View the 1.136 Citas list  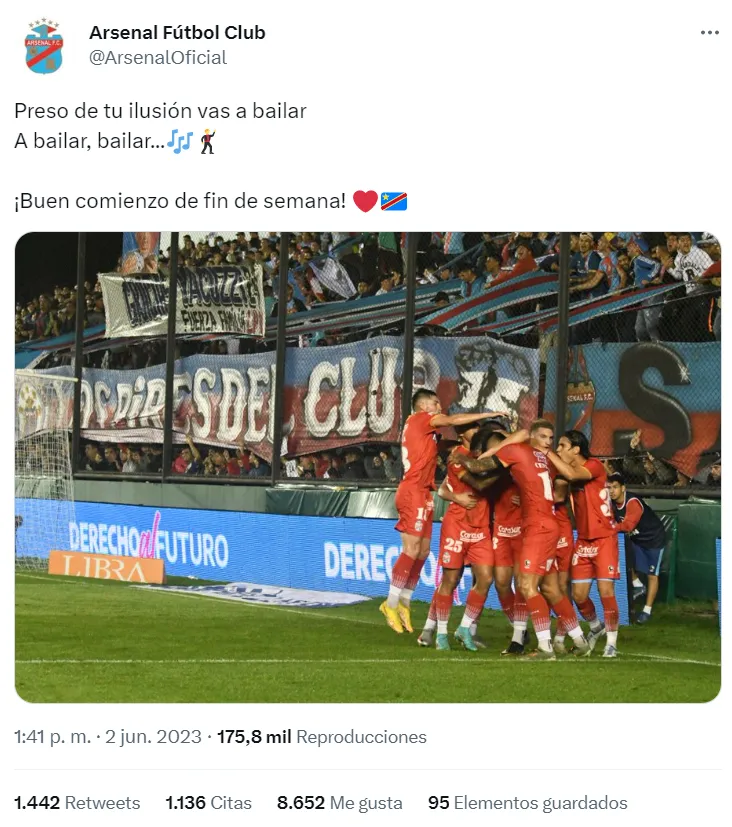[208, 802]
